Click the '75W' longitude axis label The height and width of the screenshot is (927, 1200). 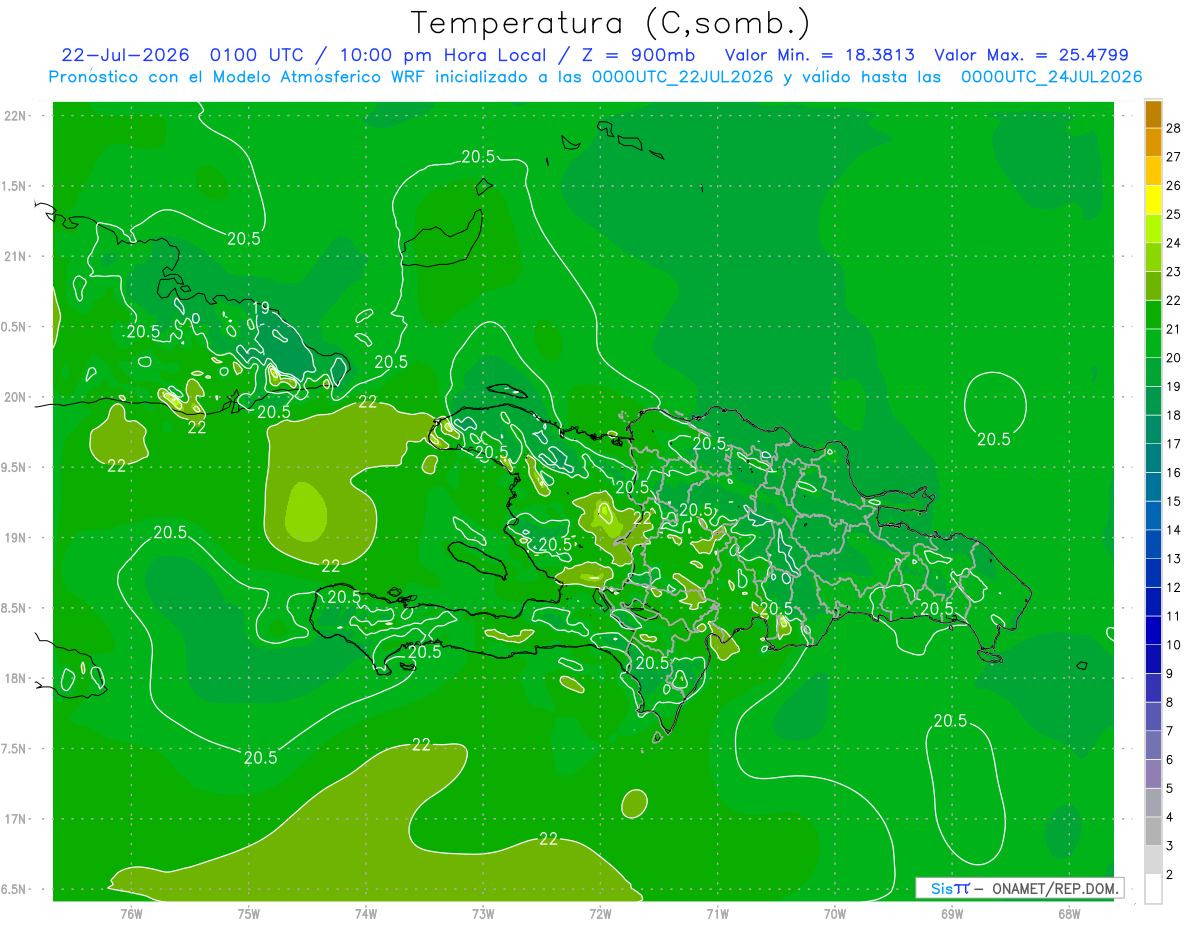pyautogui.click(x=249, y=914)
